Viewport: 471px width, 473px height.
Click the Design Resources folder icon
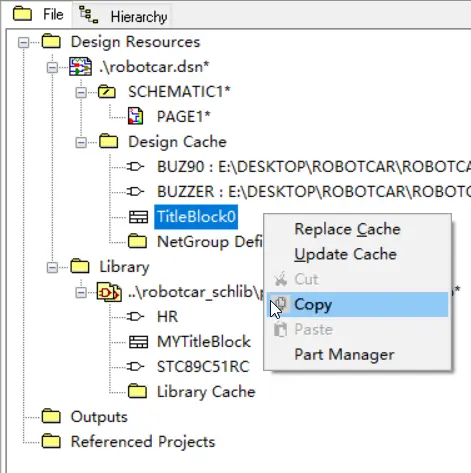point(51,41)
